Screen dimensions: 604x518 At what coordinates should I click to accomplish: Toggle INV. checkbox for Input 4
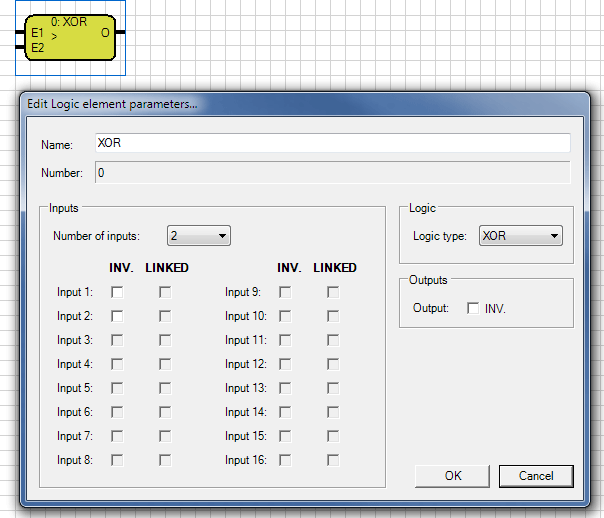117,364
